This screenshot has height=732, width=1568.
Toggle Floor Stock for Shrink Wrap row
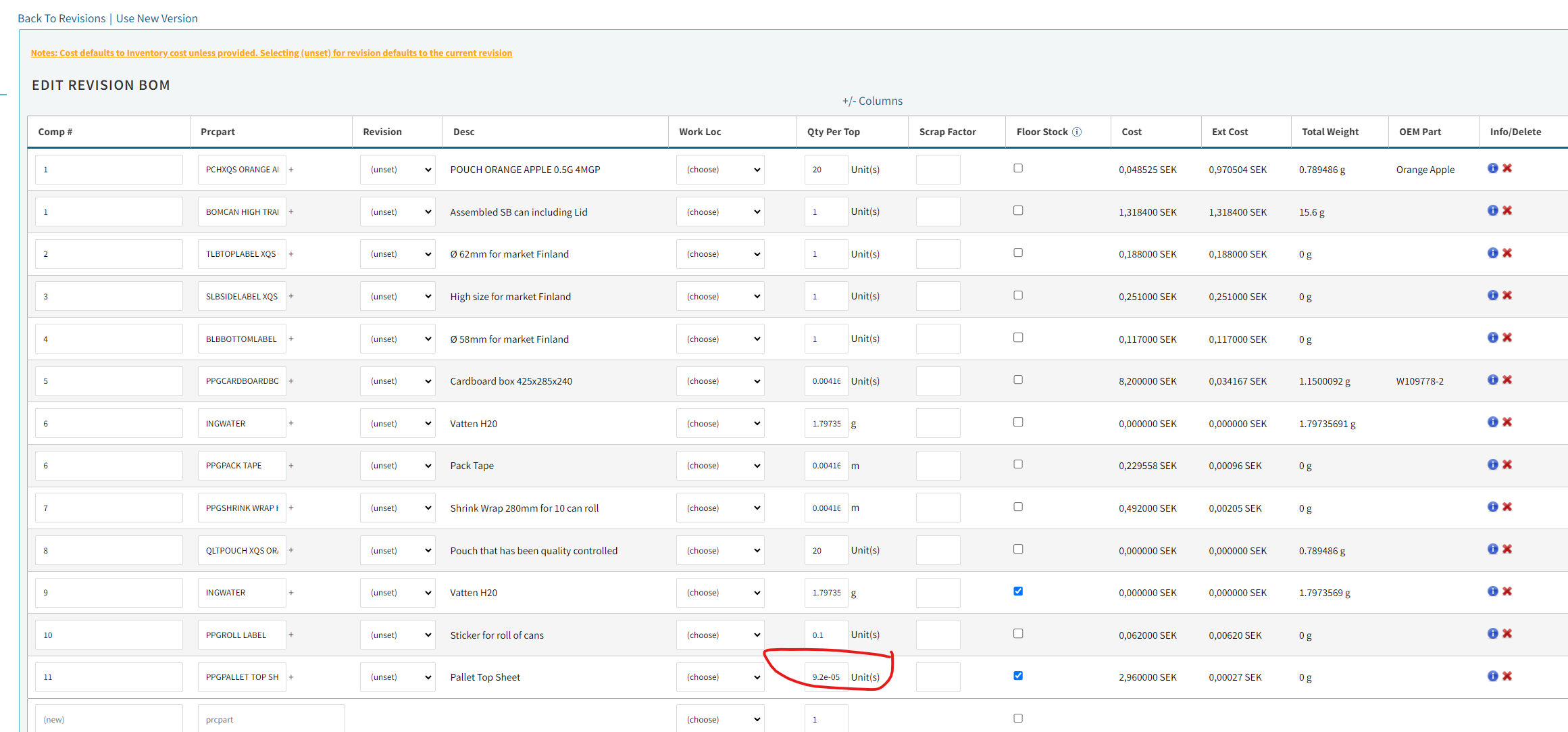1018,507
